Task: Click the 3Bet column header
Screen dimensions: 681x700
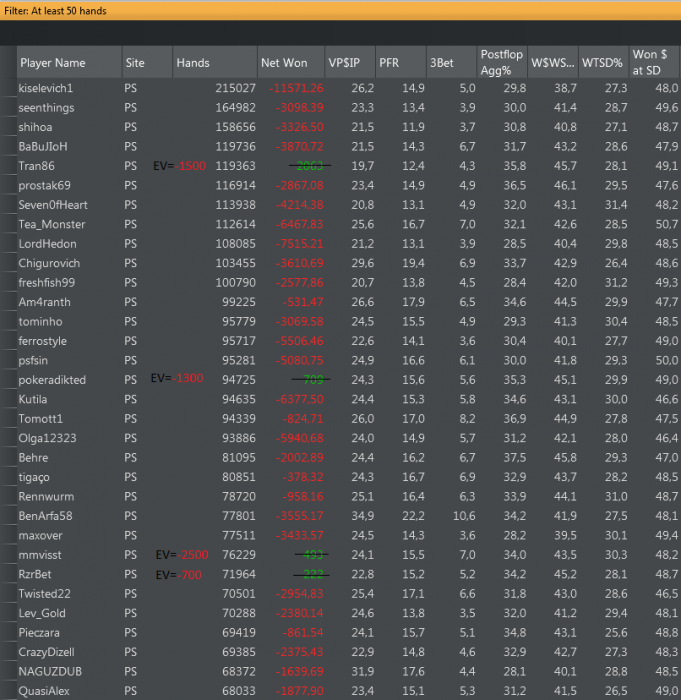Action: (451, 62)
